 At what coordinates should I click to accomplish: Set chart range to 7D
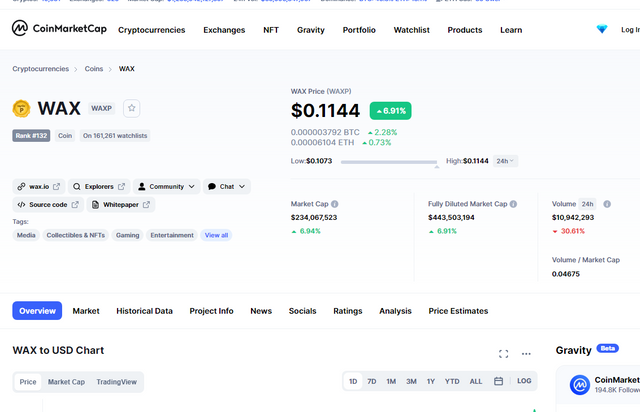[371, 381]
